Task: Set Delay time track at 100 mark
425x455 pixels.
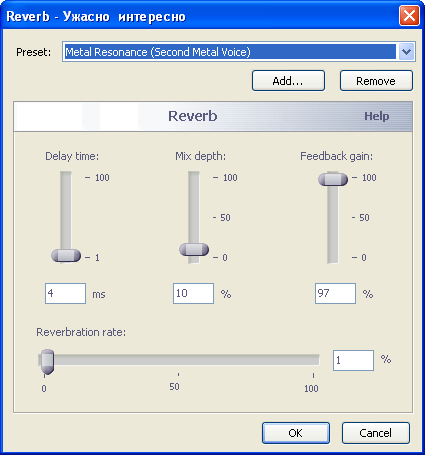Action: [66, 178]
